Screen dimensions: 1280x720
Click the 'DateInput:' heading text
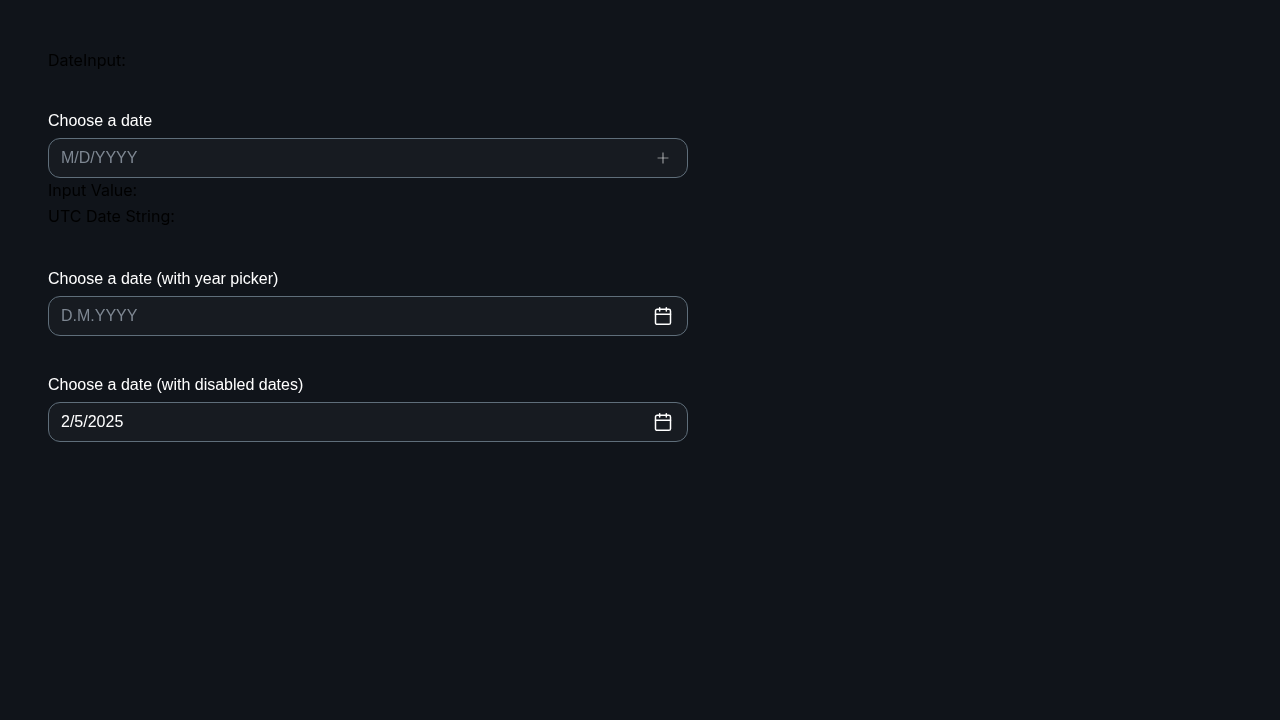(x=87, y=61)
